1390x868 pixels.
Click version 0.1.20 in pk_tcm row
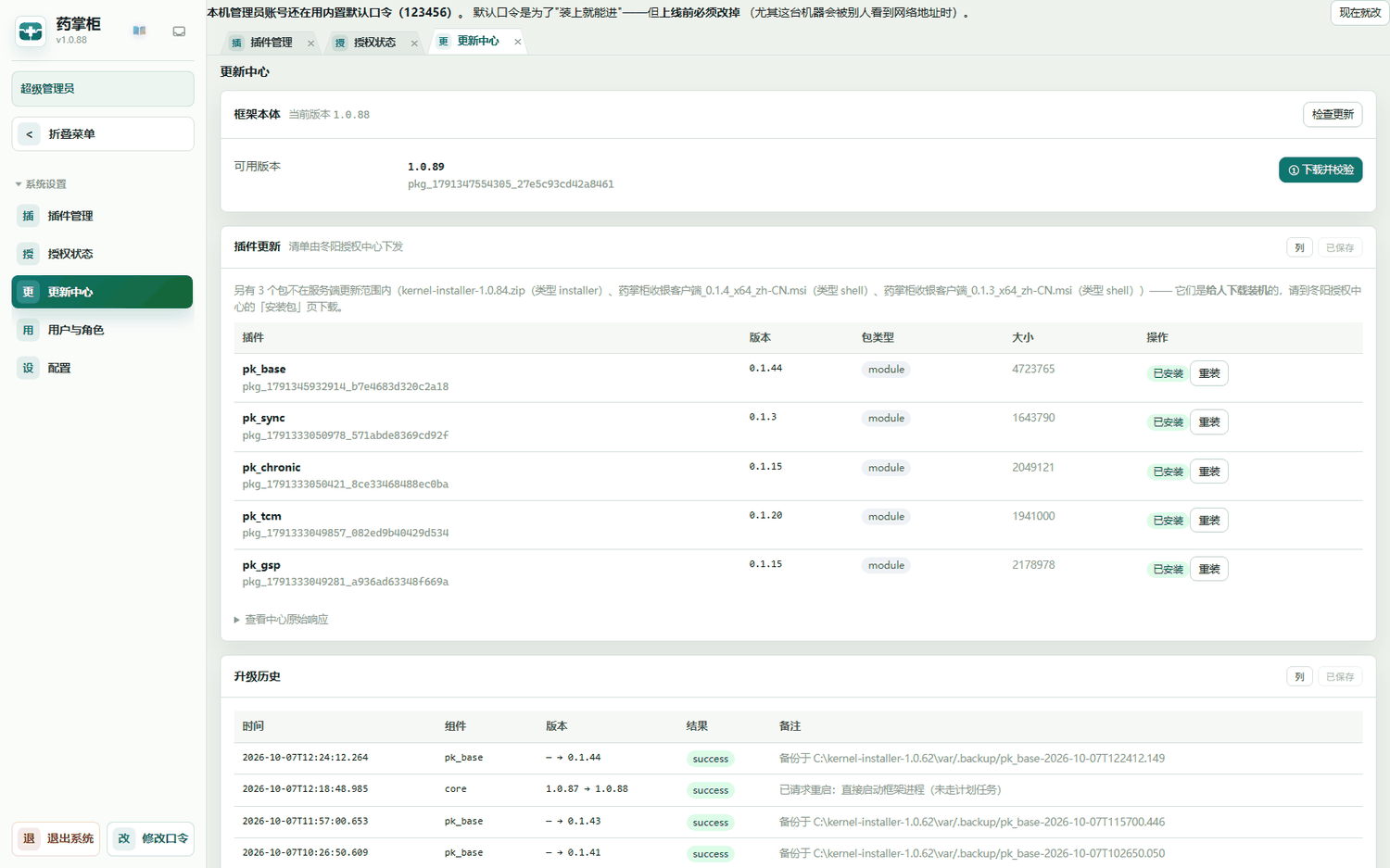(765, 515)
